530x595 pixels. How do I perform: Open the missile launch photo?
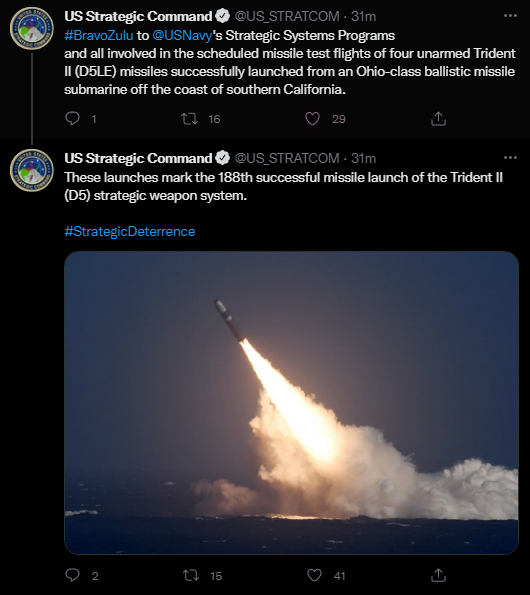click(x=291, y=403)
